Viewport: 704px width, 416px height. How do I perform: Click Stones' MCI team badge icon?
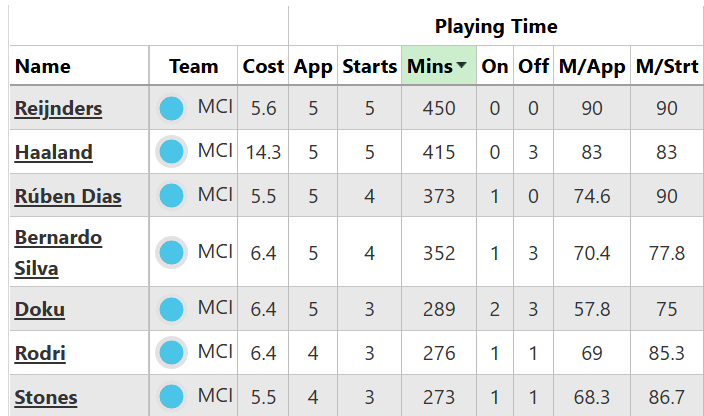(172, 397)
